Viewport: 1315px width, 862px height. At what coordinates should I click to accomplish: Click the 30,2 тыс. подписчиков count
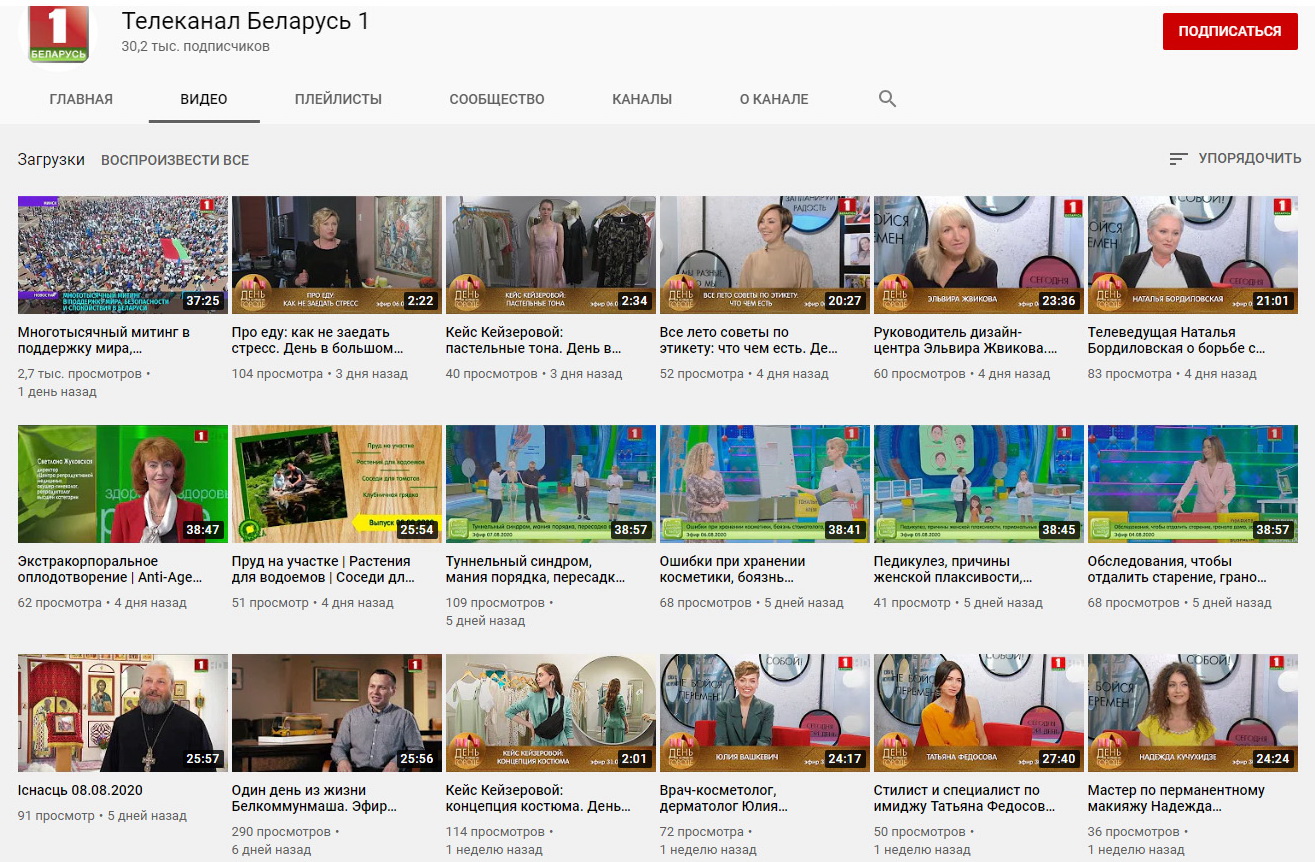tap(196, 46)
